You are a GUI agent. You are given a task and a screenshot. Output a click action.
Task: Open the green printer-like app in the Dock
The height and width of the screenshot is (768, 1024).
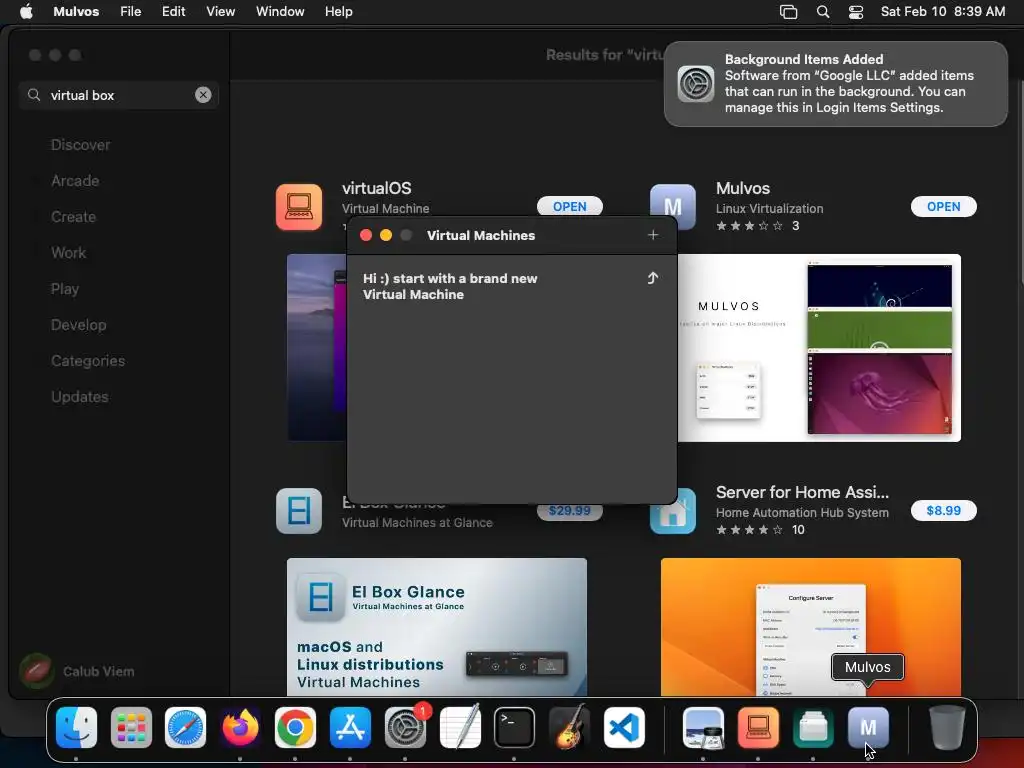point(813,728)
